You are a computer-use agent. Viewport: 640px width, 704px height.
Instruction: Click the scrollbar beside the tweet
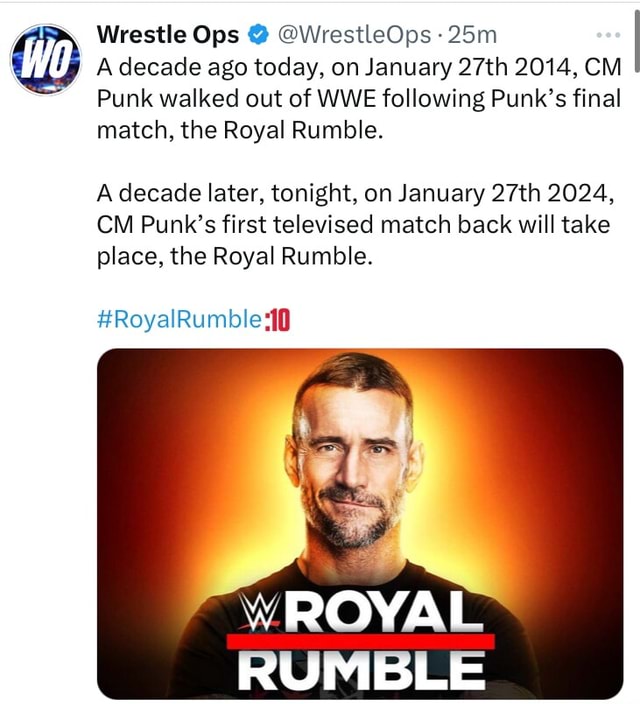point(636,40)
